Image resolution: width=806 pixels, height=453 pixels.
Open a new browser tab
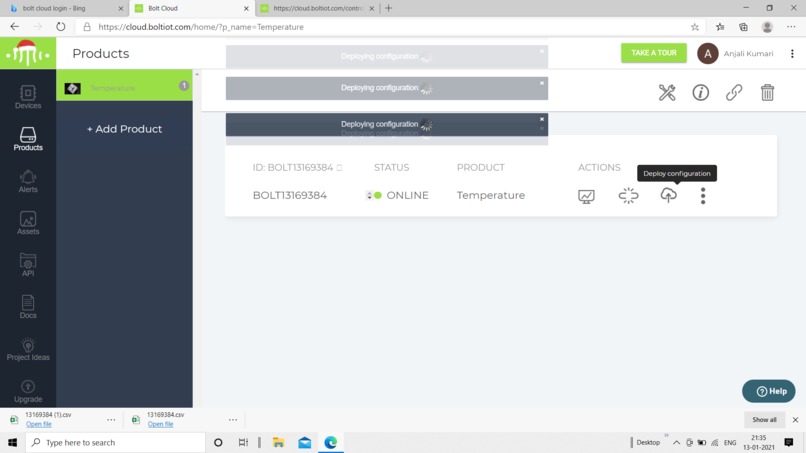tap(389, 8)
